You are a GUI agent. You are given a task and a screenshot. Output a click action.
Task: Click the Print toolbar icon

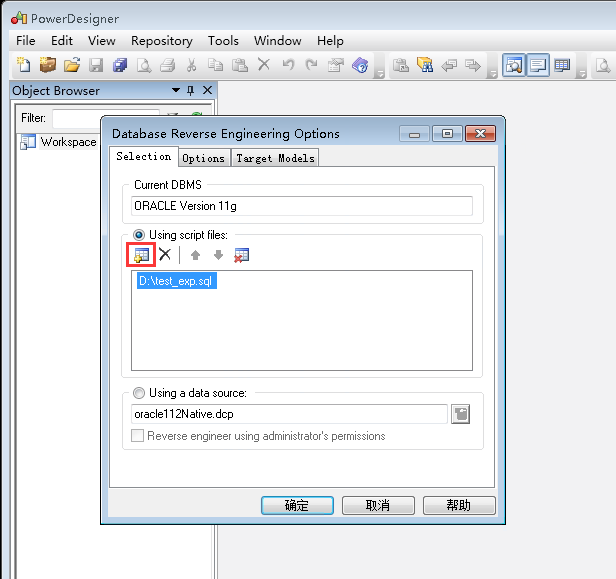click(168, 65)
